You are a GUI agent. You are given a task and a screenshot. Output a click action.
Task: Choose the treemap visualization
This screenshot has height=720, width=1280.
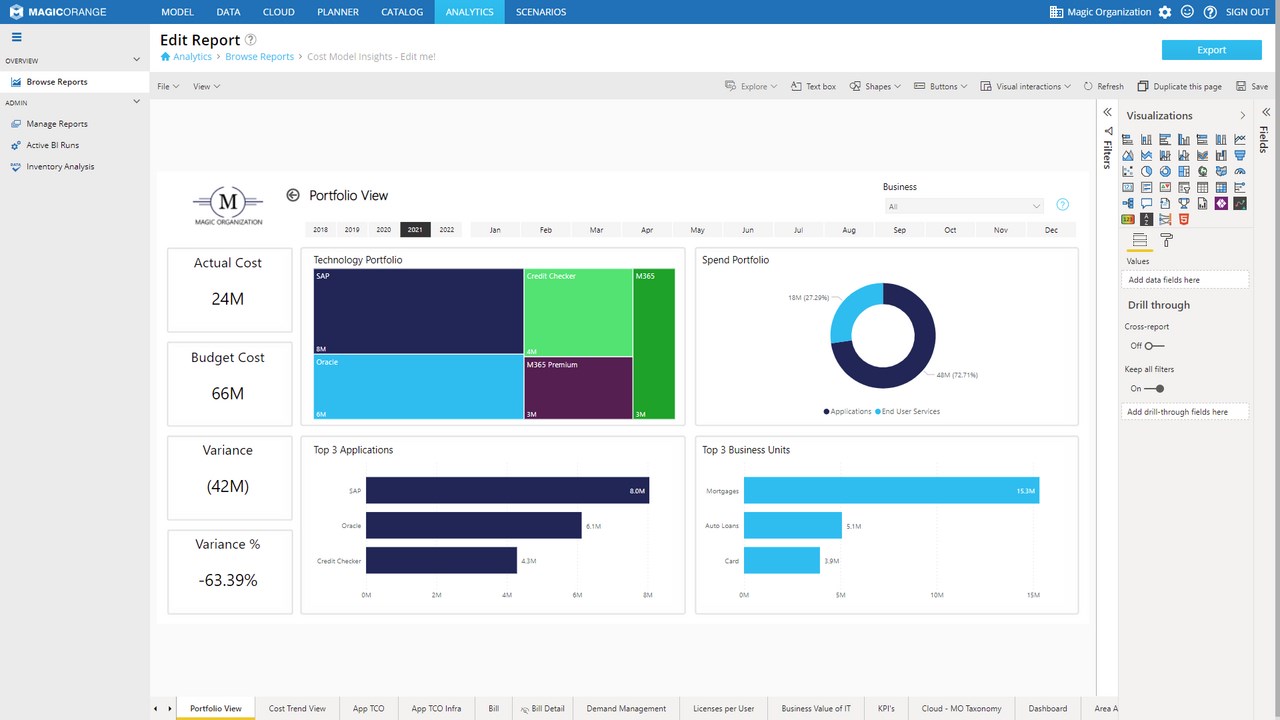(1184, 171)
